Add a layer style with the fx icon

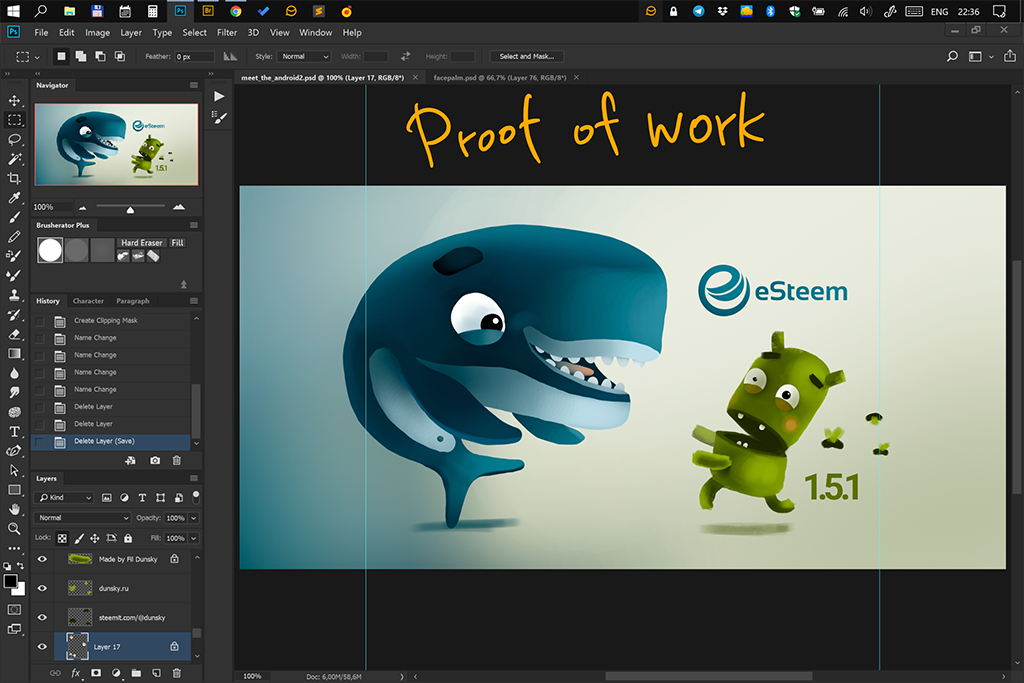click(76, 673)
